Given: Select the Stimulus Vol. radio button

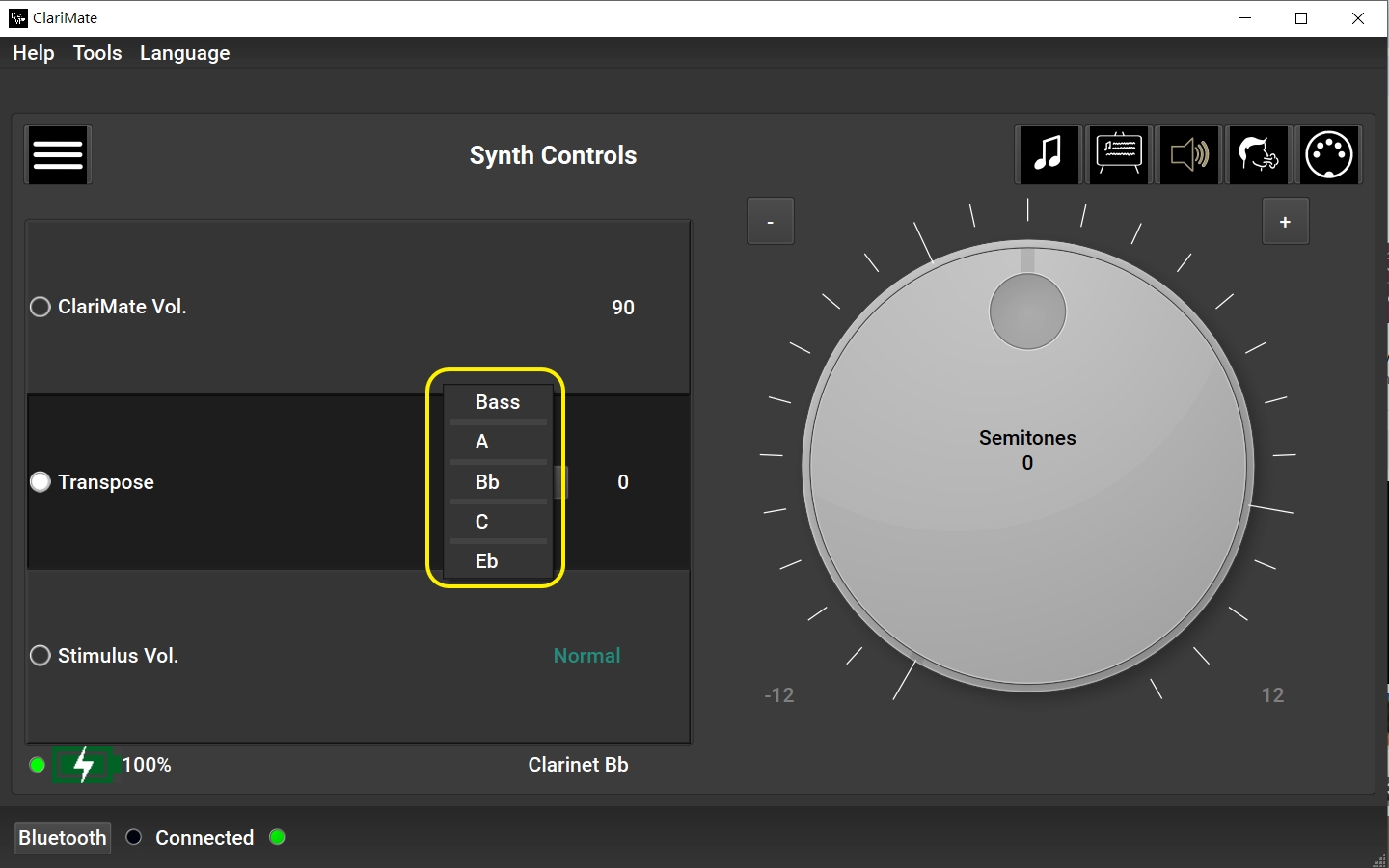Looking at the screenshot, I should coord(41,656).
